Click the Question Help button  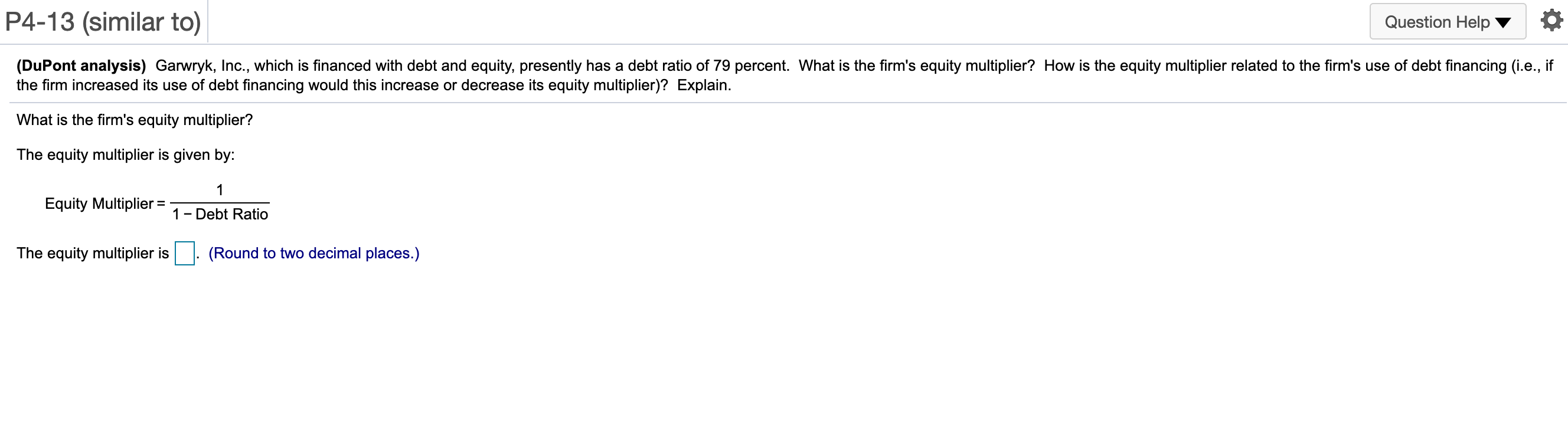tap(1448, 22)
